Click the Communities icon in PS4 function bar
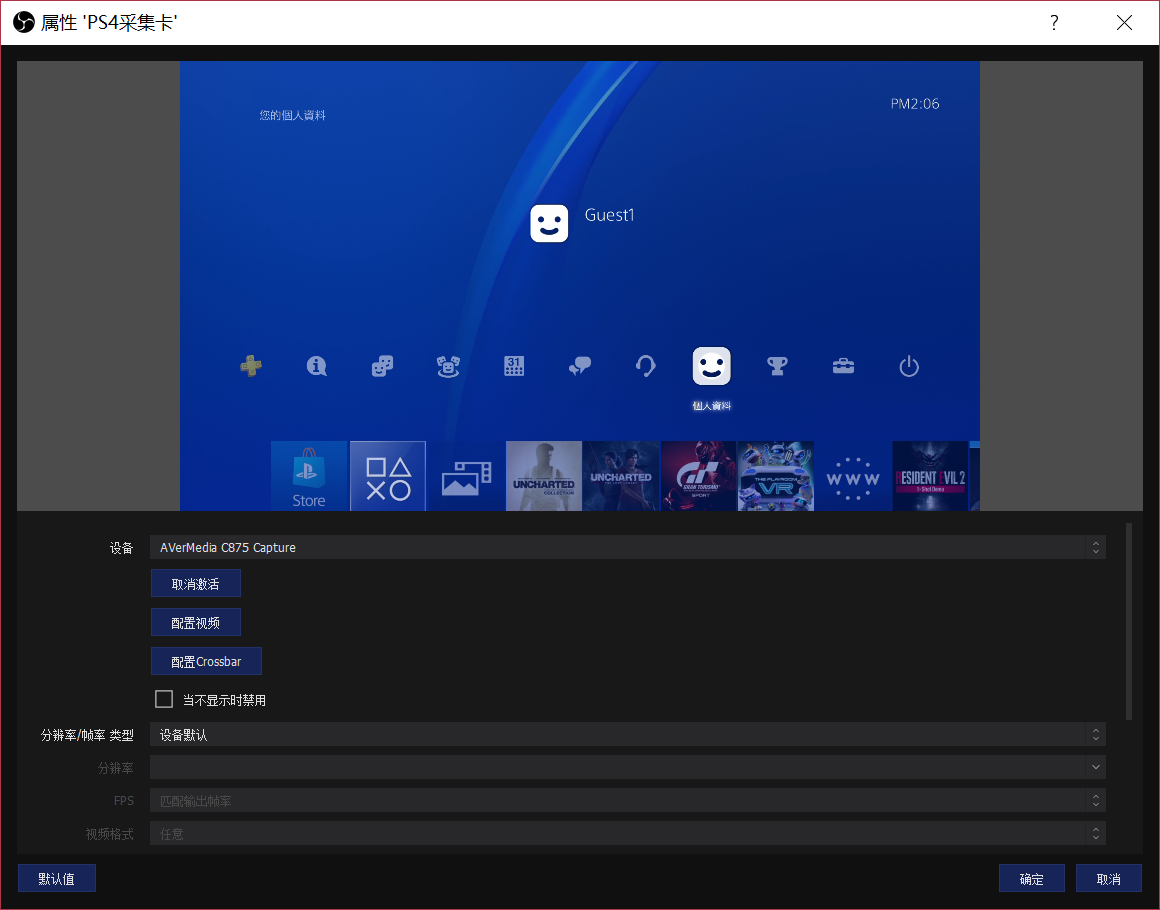1160x910 pixels. (448, 365)
